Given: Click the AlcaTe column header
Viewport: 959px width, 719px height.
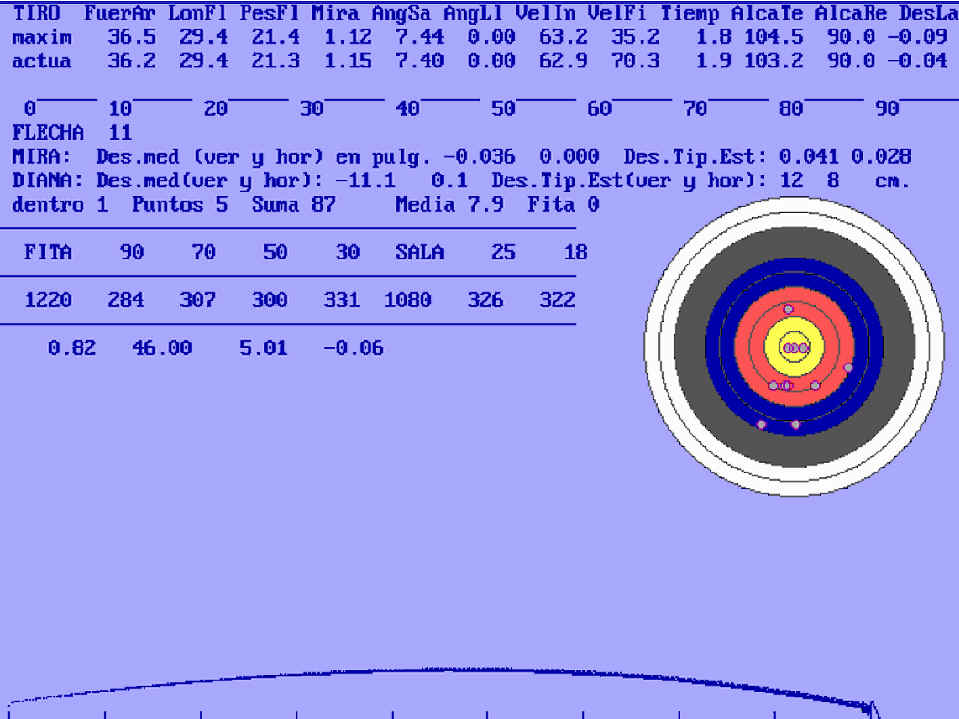Looking at the screenshot, I should tap(767, 13).
